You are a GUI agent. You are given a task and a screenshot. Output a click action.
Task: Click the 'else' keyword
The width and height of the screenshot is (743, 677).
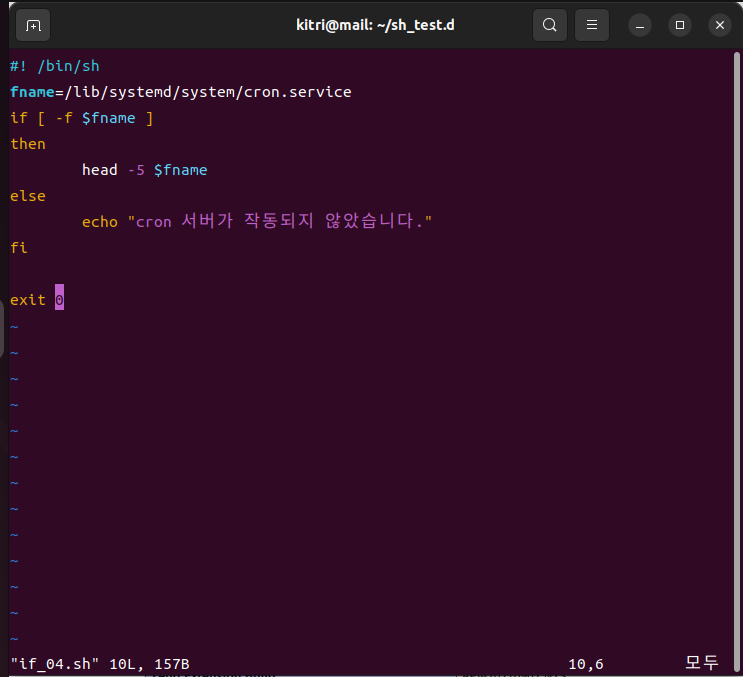28,196
